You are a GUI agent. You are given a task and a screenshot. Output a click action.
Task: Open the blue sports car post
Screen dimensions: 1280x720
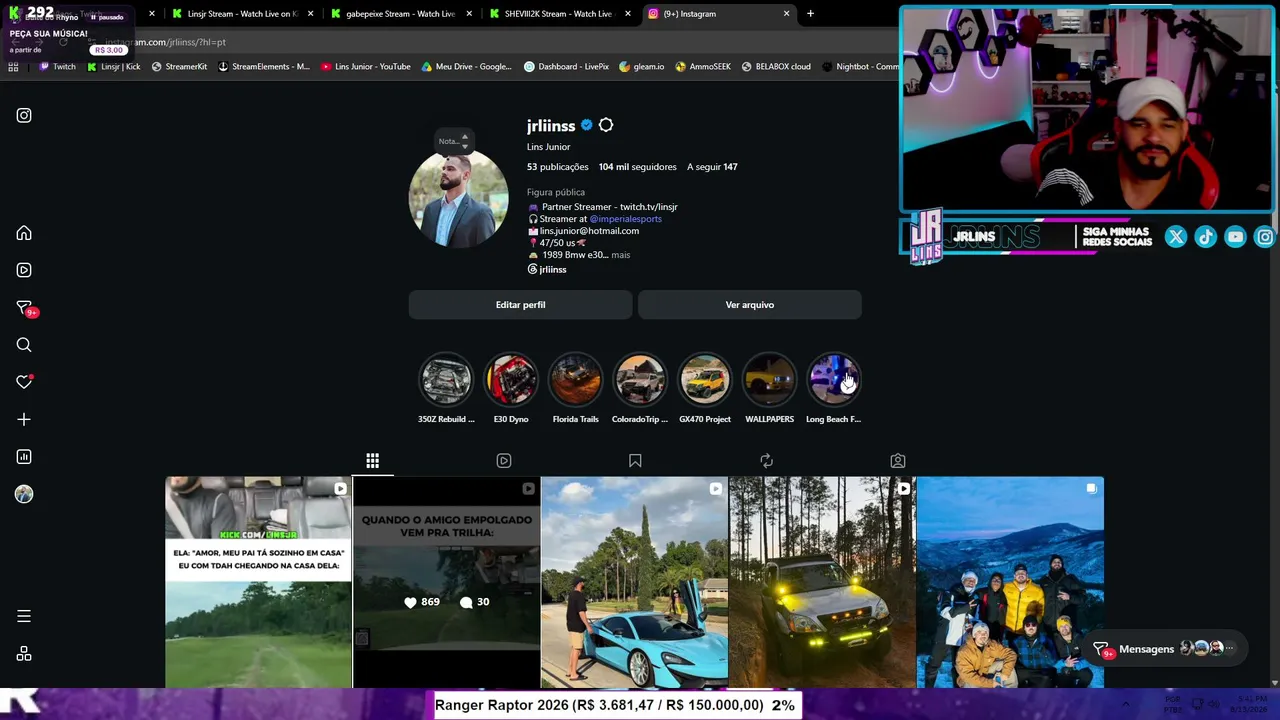pyautogui.click(x=634, y=582)
